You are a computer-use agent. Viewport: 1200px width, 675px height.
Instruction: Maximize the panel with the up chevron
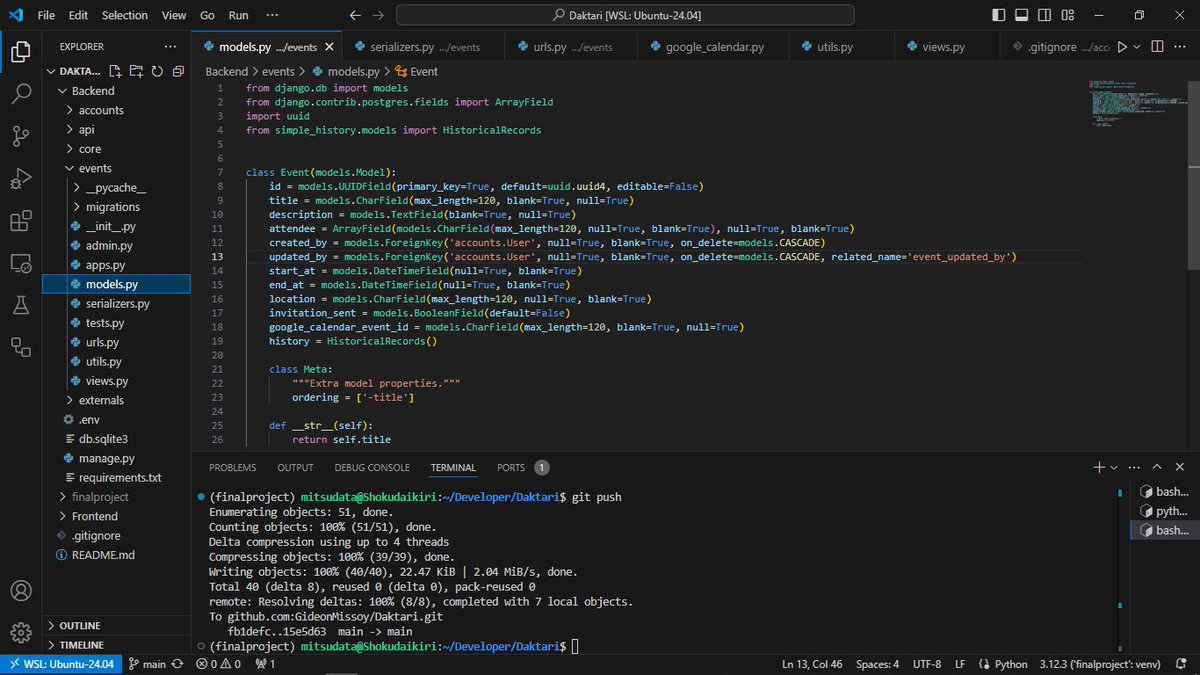click(x=1157, y=467)
